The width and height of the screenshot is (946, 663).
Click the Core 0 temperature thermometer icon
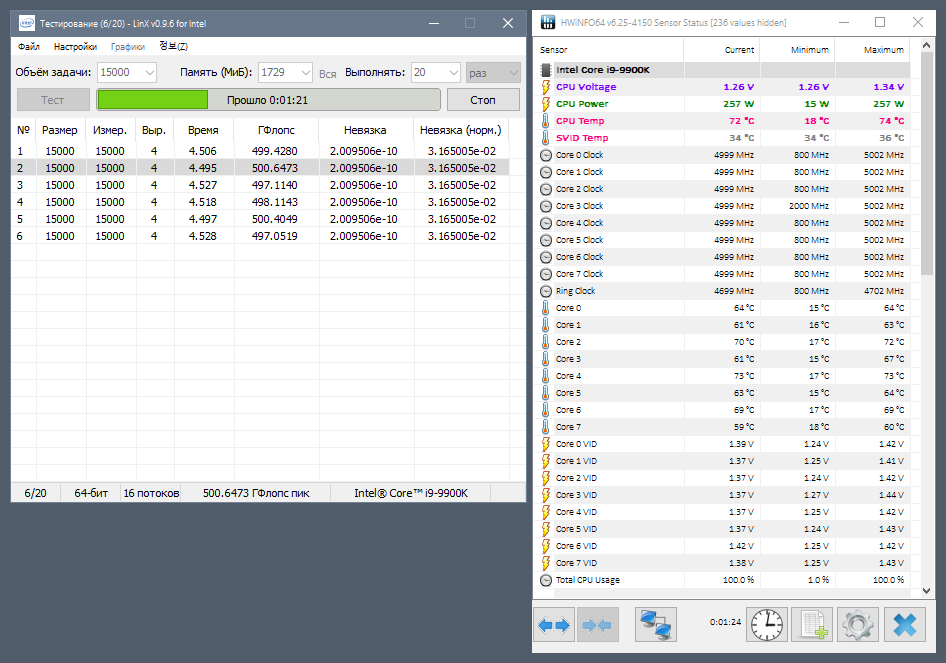(x=545, y=308)
